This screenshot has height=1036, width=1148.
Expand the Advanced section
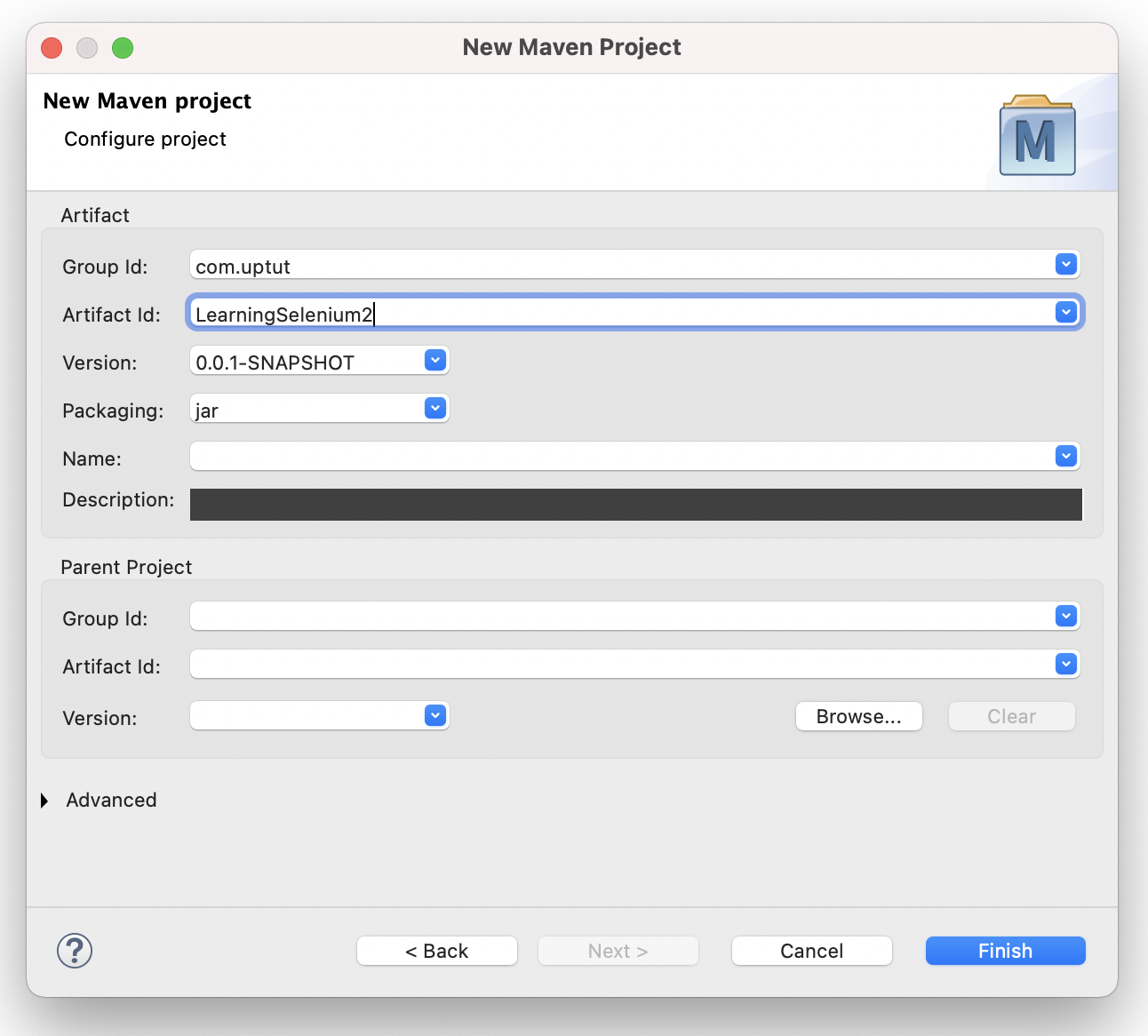tap(45, 801)
